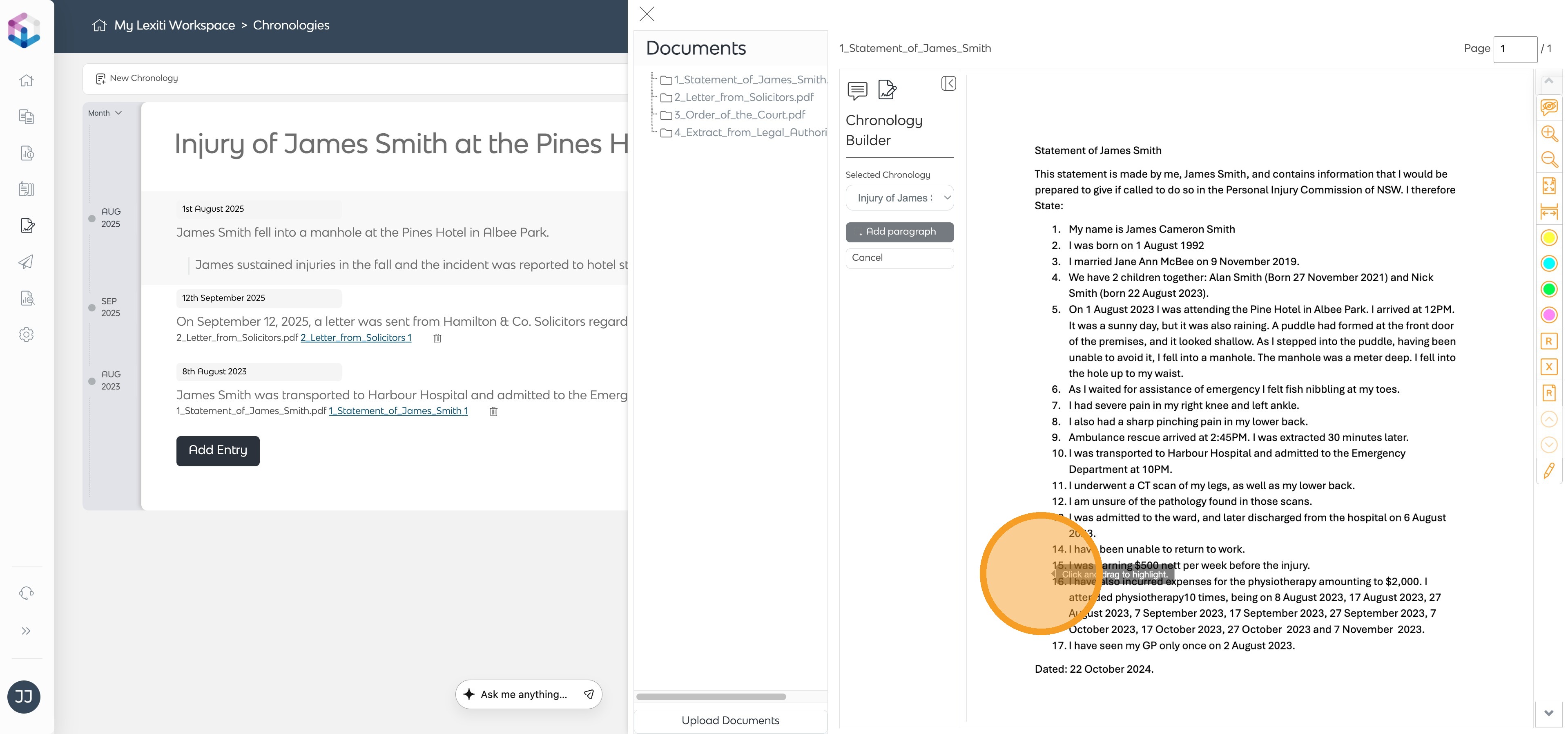Select the yellow highlight color

tap(1548, 237)
